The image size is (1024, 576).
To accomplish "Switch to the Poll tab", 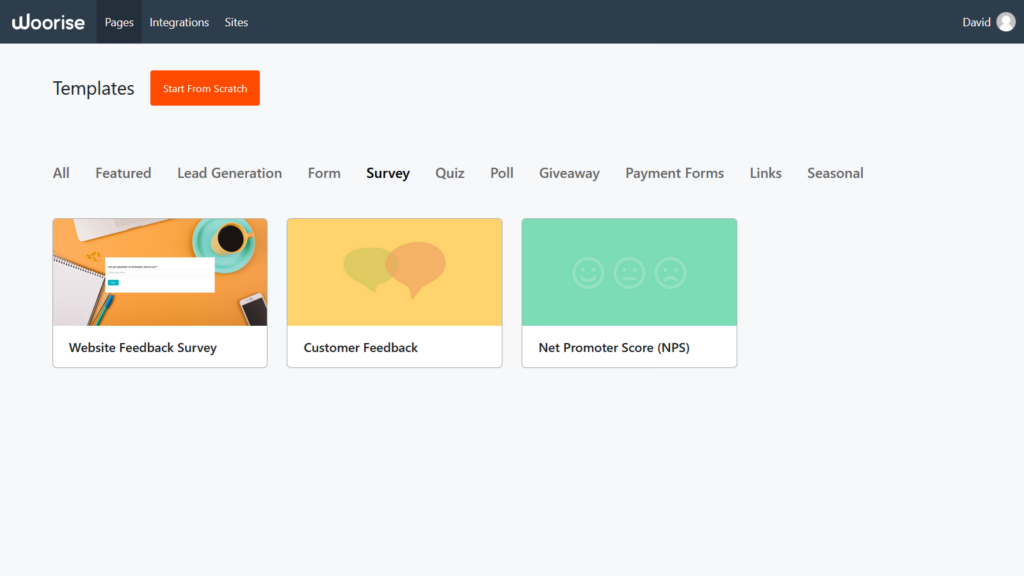I will click(502, 173).
